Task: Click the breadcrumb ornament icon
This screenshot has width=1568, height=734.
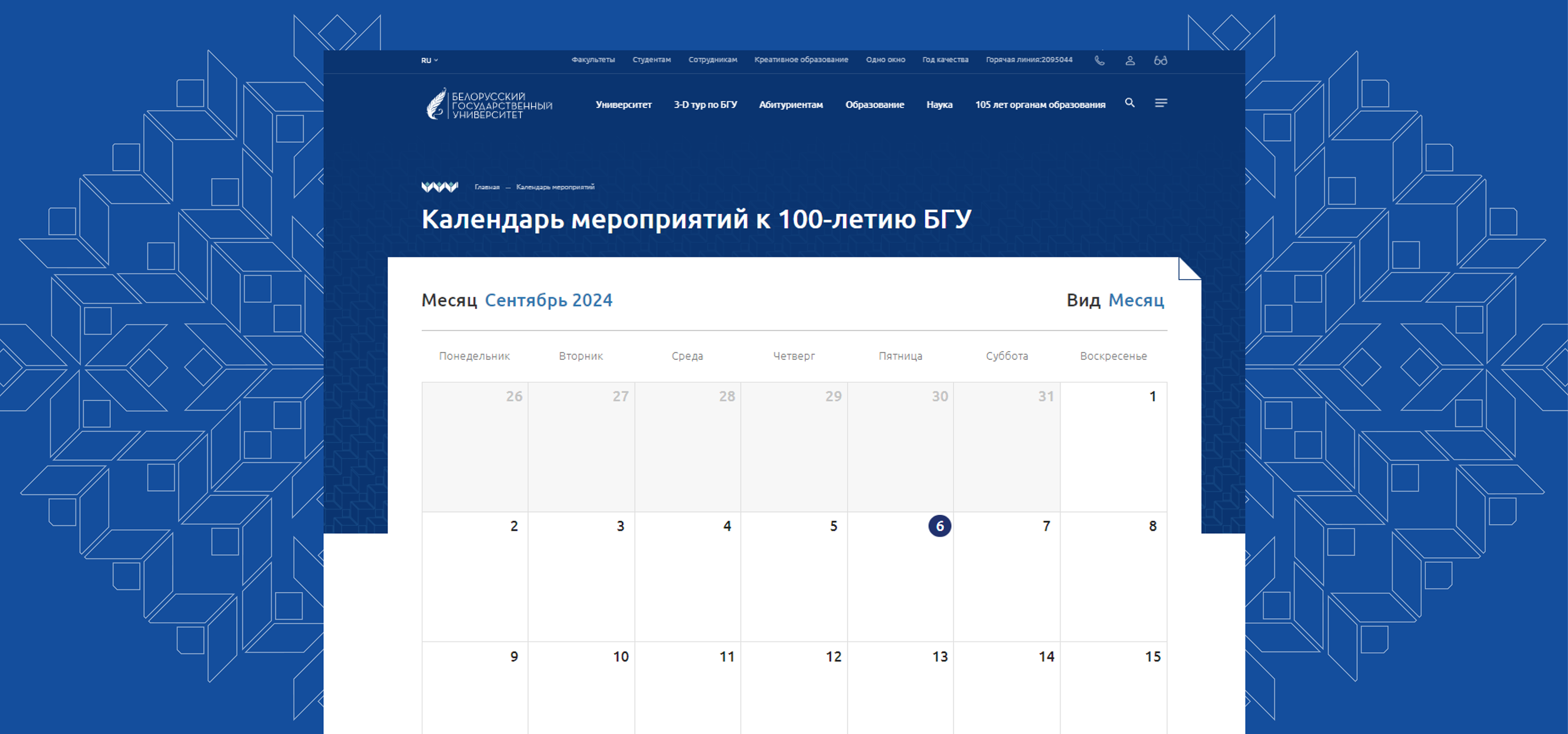Action: tap(439, 187)
